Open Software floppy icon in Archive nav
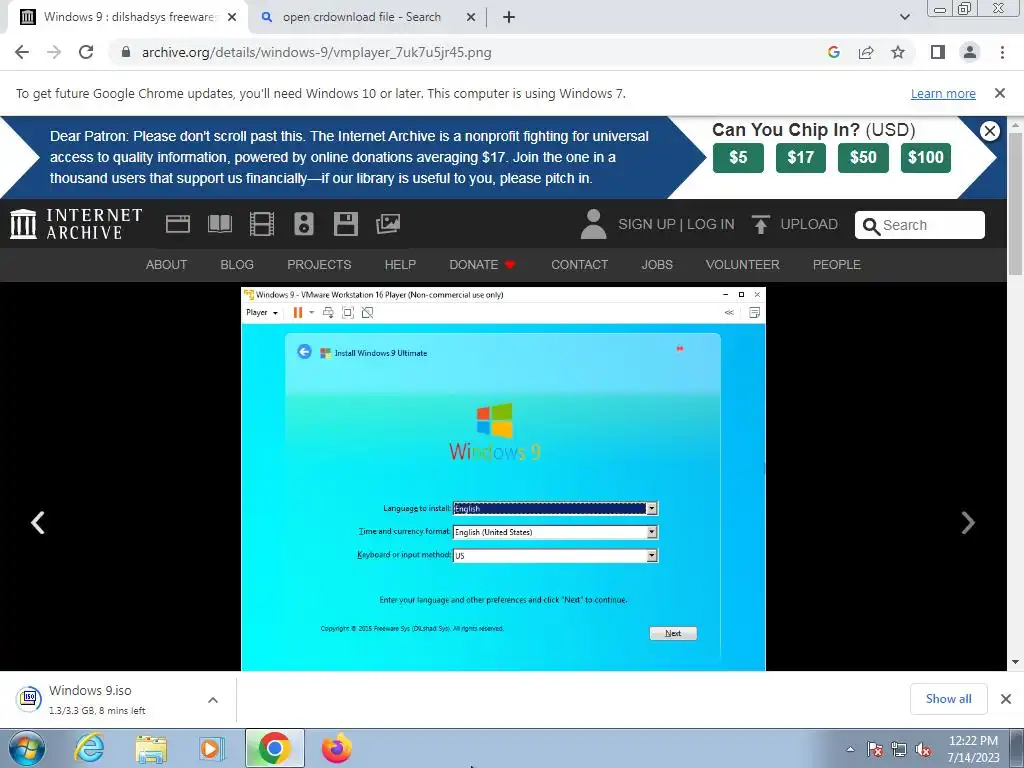Screen dimensions: 1024x768 coord(345,224)
